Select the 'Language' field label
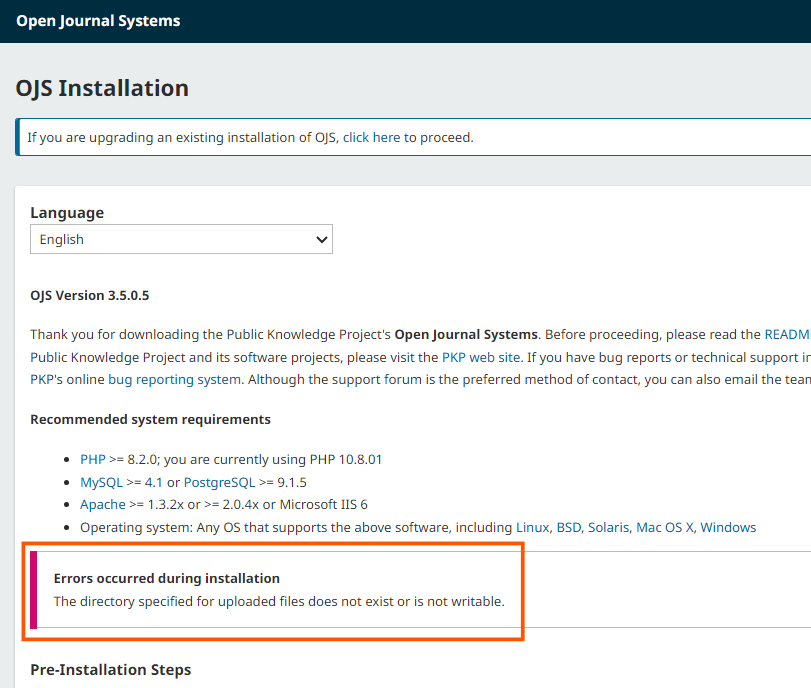 coord(67,213)
